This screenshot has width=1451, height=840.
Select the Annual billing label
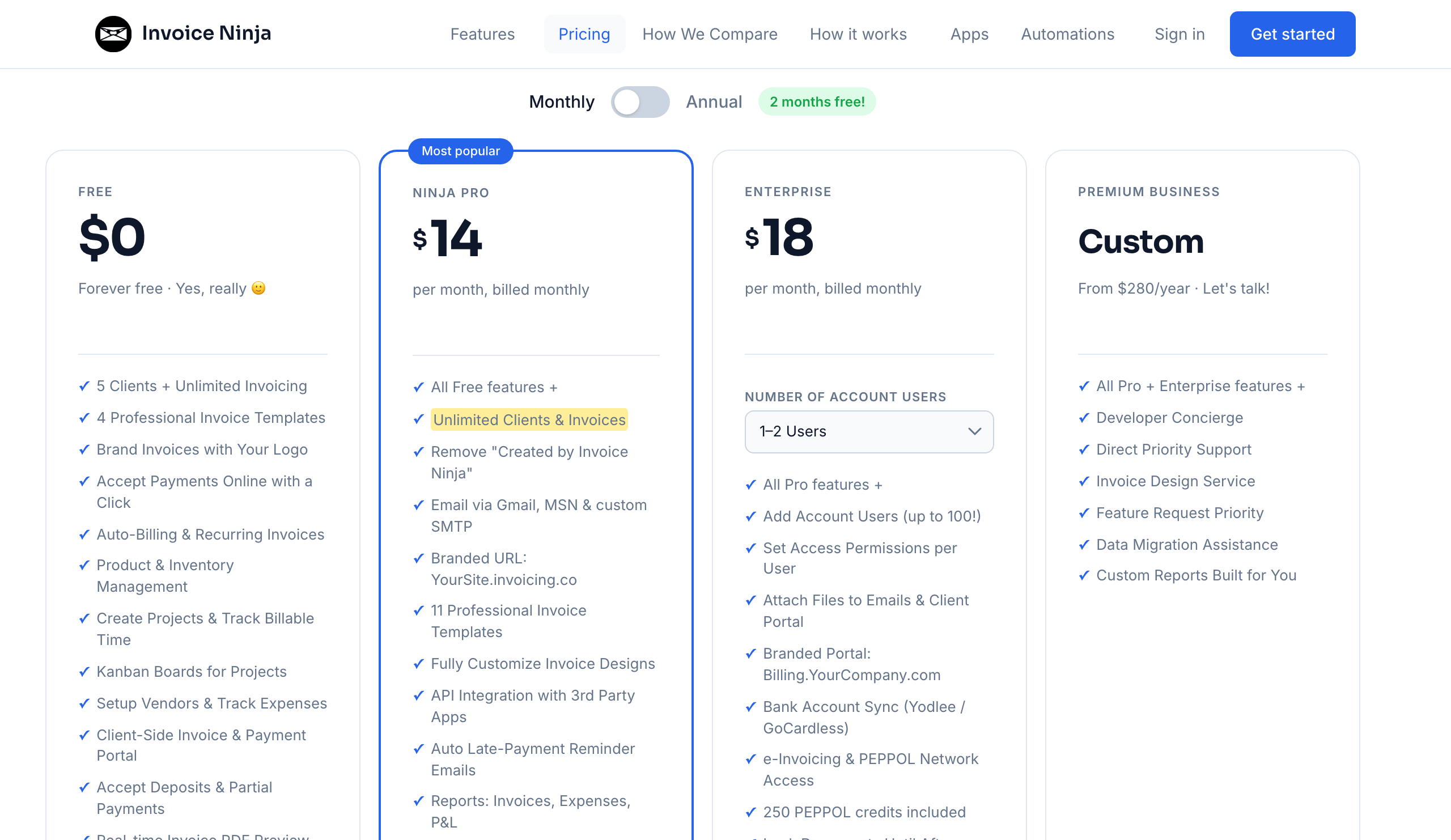point(714,102)
